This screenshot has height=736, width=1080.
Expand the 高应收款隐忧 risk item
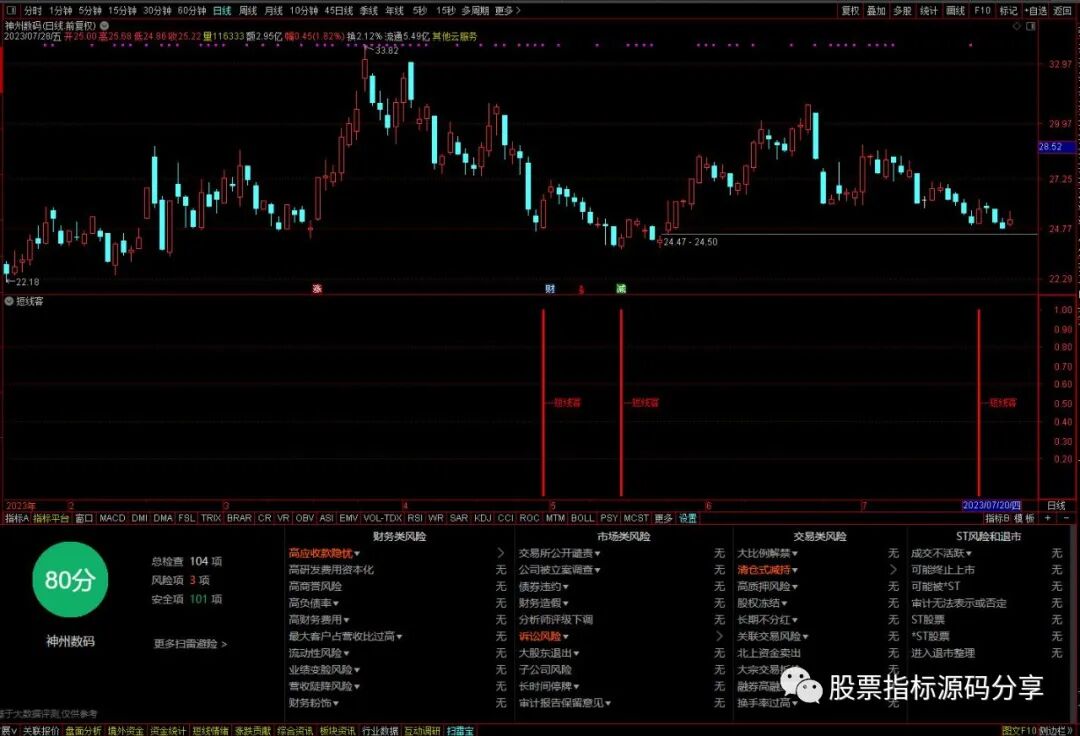pos(324,553)
